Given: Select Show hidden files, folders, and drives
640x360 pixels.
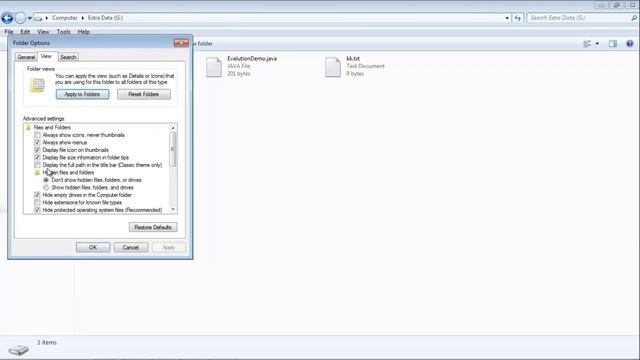Looking at the screenshot, I should coord(46,187).
